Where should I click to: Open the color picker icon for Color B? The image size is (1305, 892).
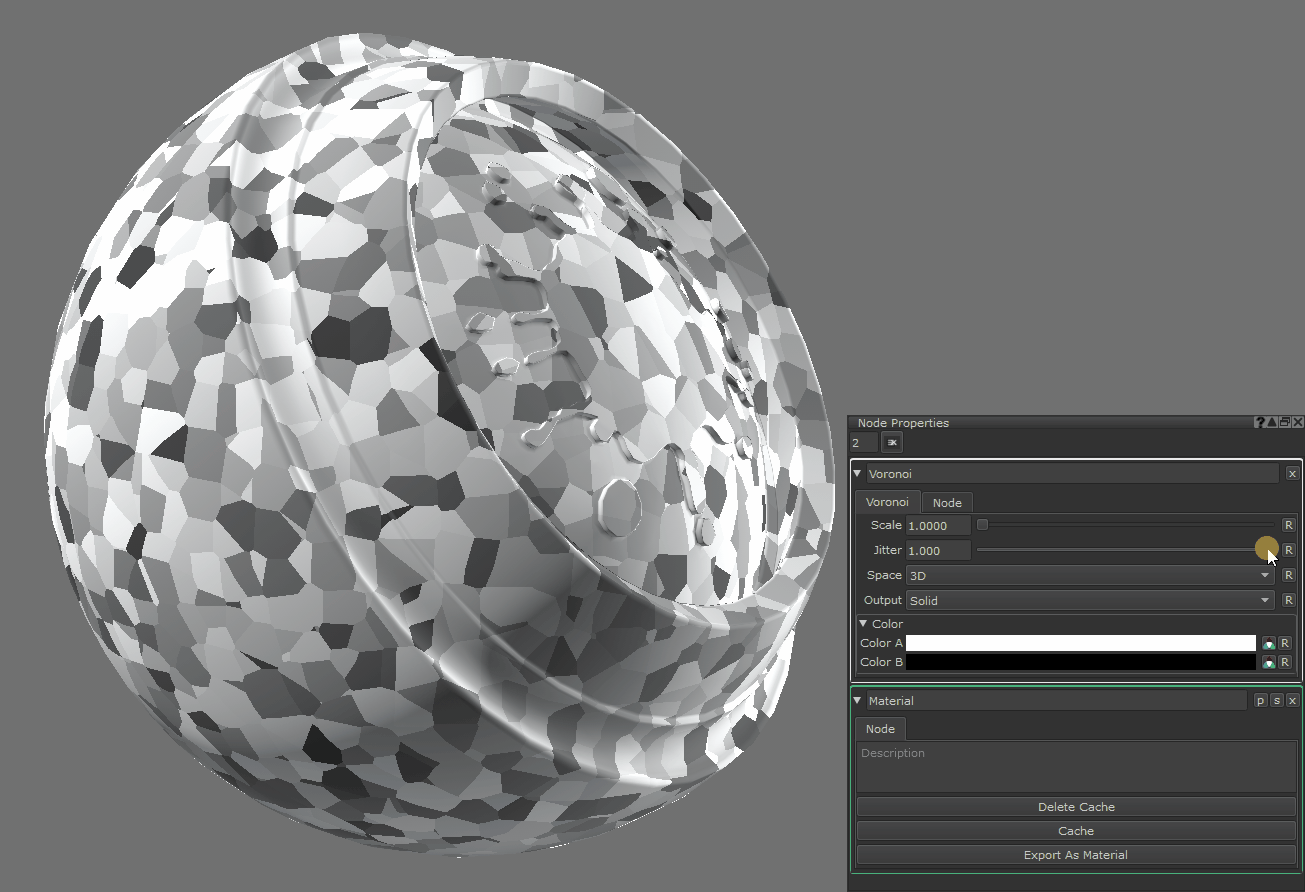pos(1268,662)
